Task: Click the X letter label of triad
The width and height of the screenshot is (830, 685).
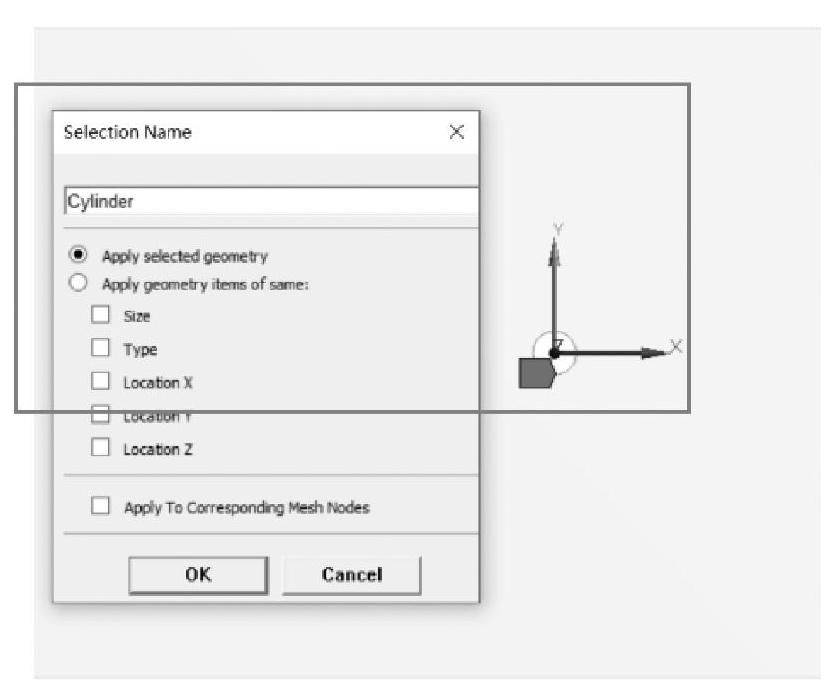Action: pos(676,346)
